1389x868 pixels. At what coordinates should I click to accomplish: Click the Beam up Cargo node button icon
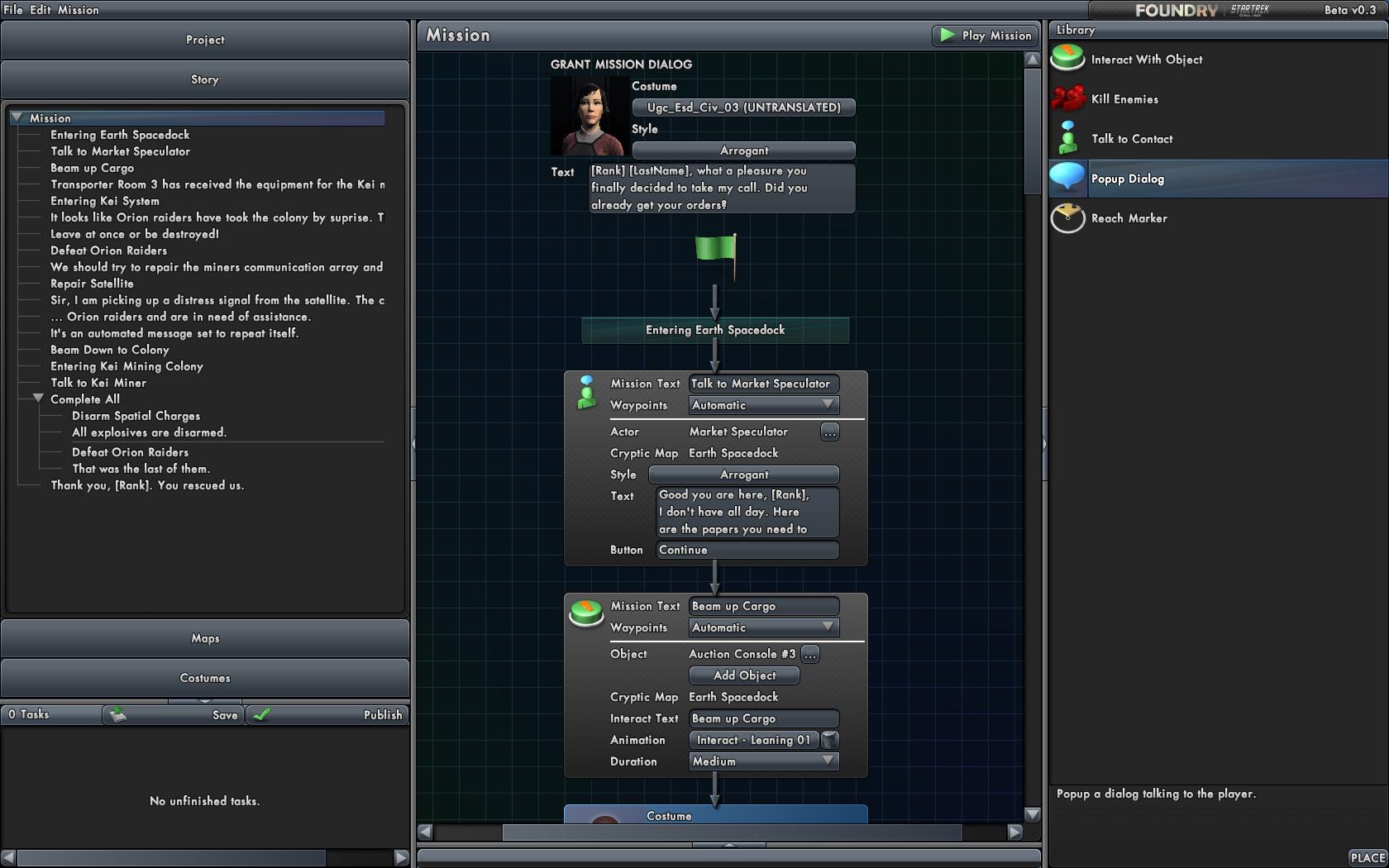(586, 613)
